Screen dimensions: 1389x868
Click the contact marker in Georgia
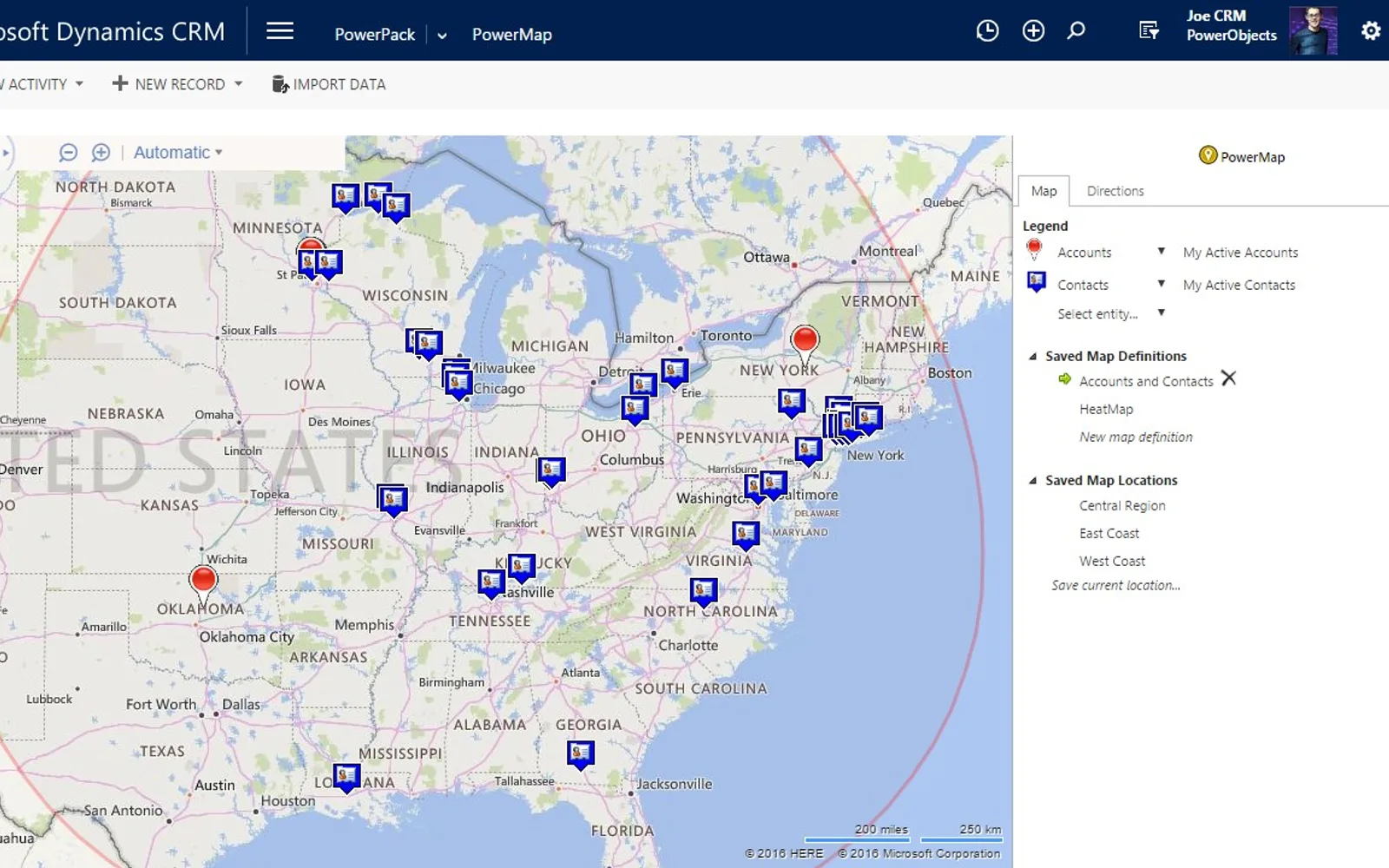(x=581, y=753)
